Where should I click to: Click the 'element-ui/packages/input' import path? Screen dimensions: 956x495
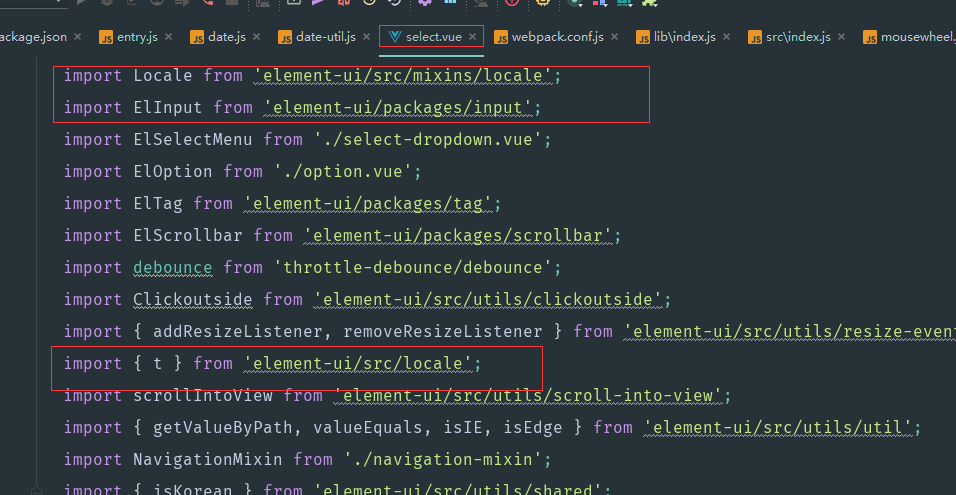(x=398, y=108)
